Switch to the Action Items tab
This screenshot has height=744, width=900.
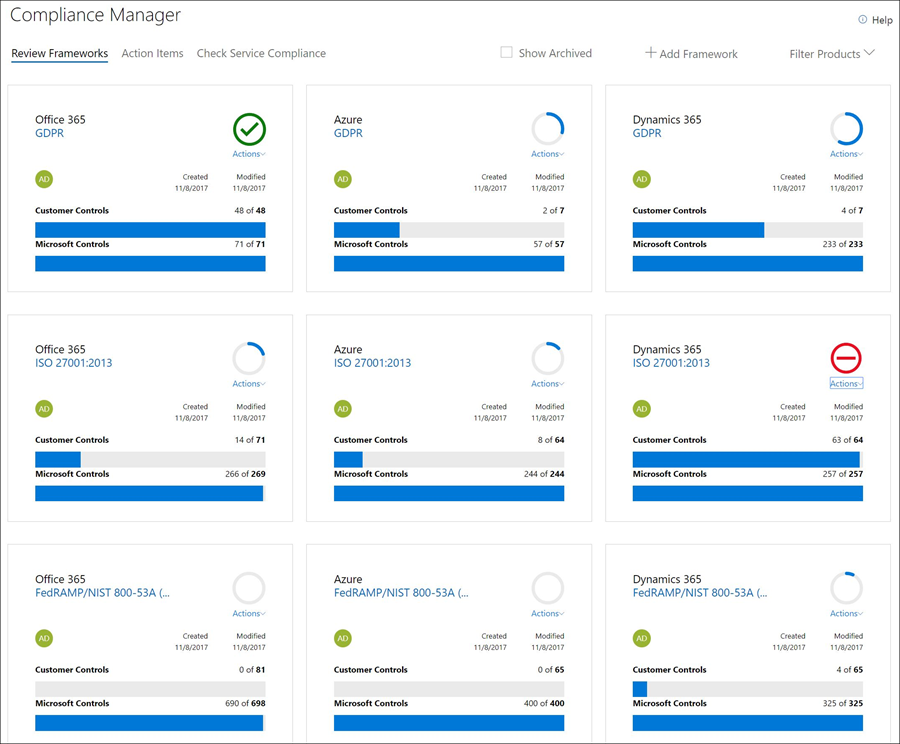[152, 53]
